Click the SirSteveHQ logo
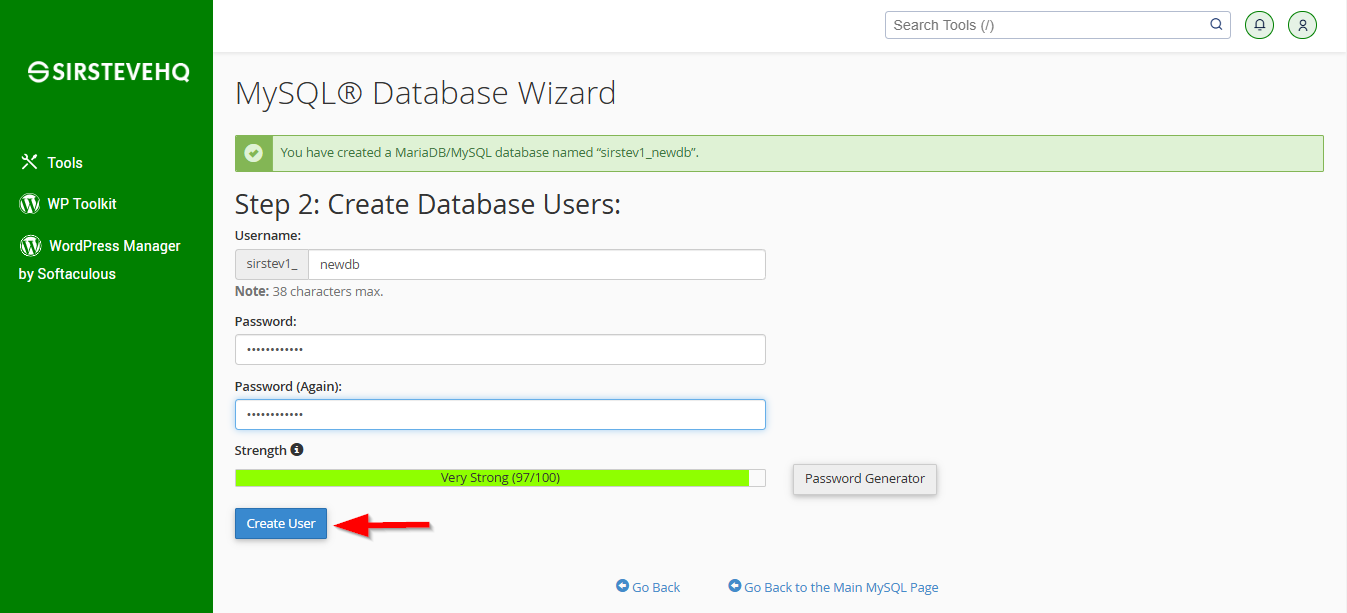This screenshot has height=613, width=1347. tap(108, 72)
